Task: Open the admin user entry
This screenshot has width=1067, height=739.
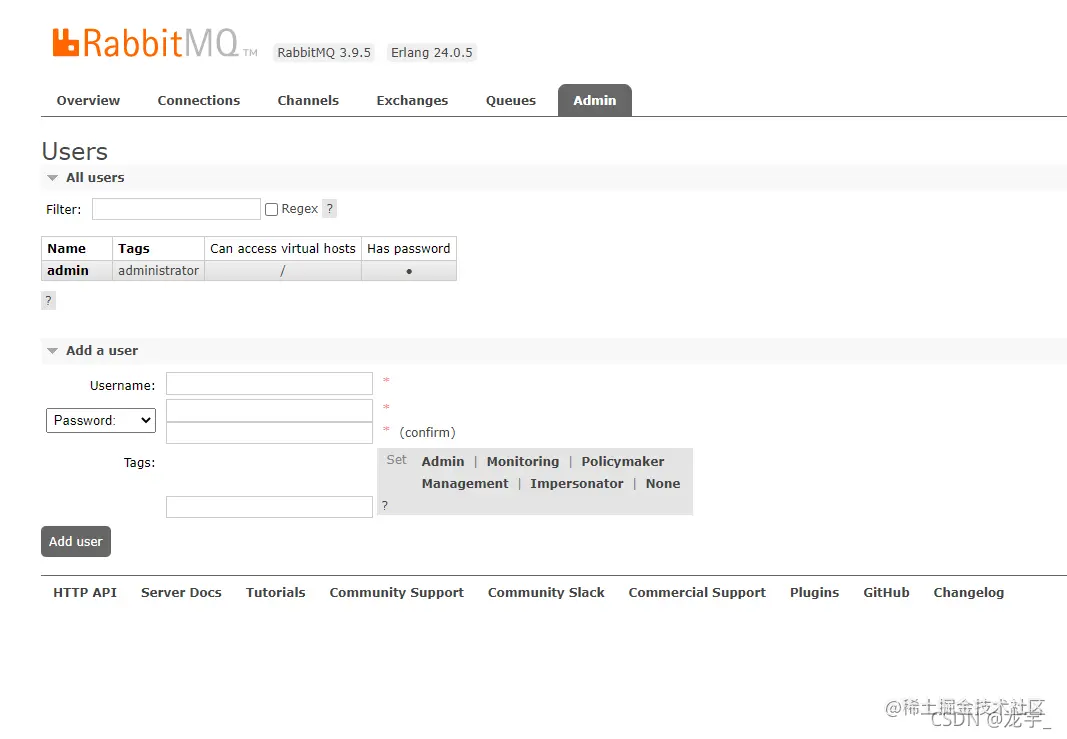Action: click(68, 271)
